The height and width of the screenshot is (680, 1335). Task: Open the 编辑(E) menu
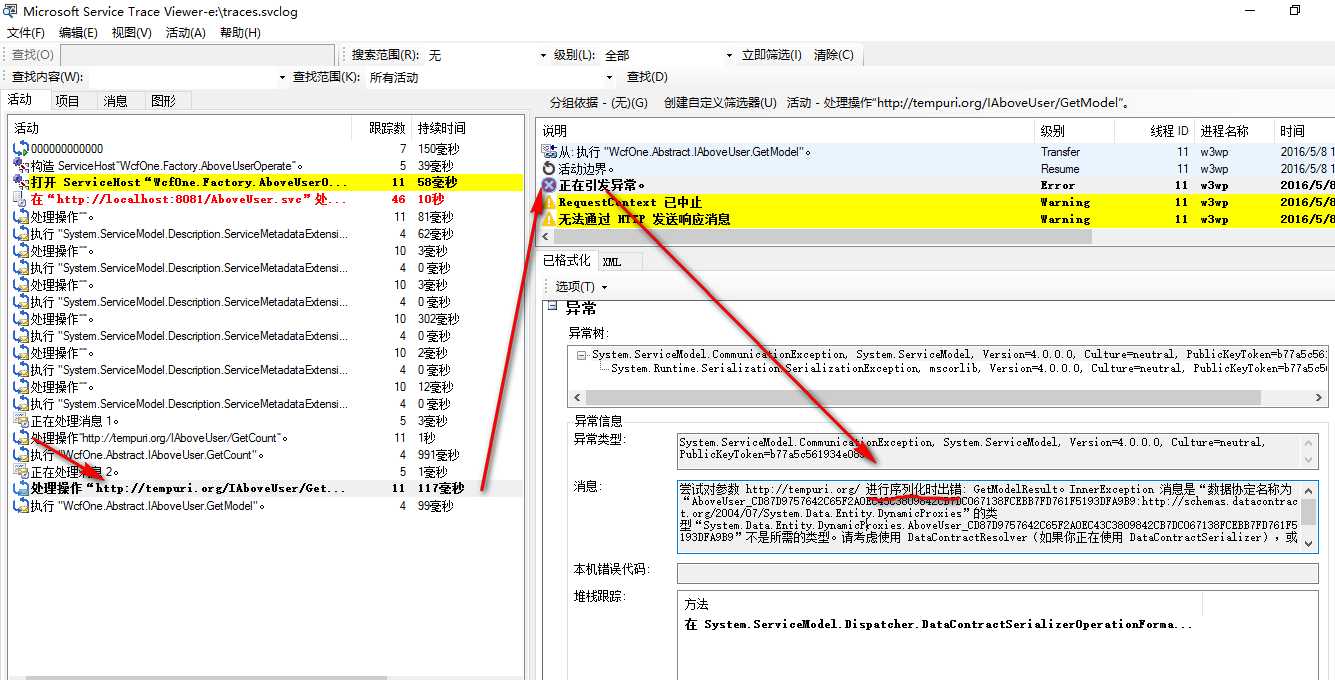79,32
